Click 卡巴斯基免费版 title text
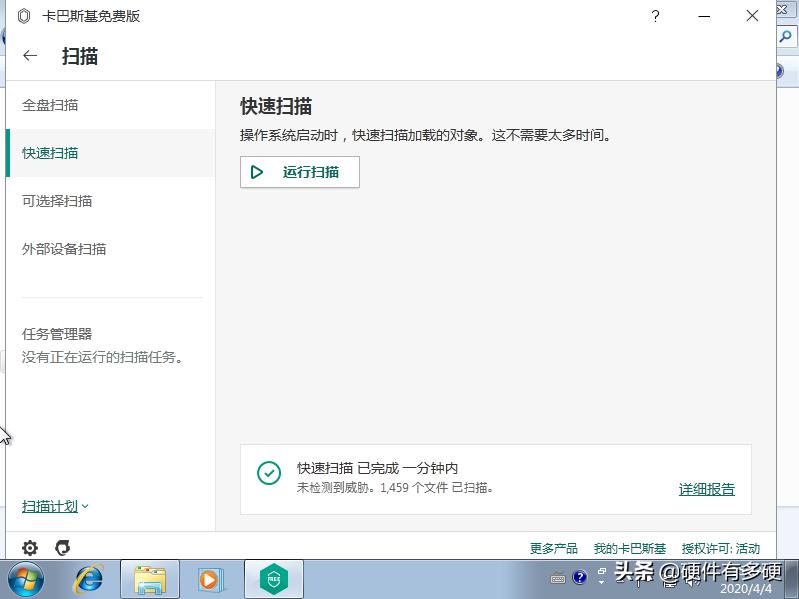 [x=91, y=16]
